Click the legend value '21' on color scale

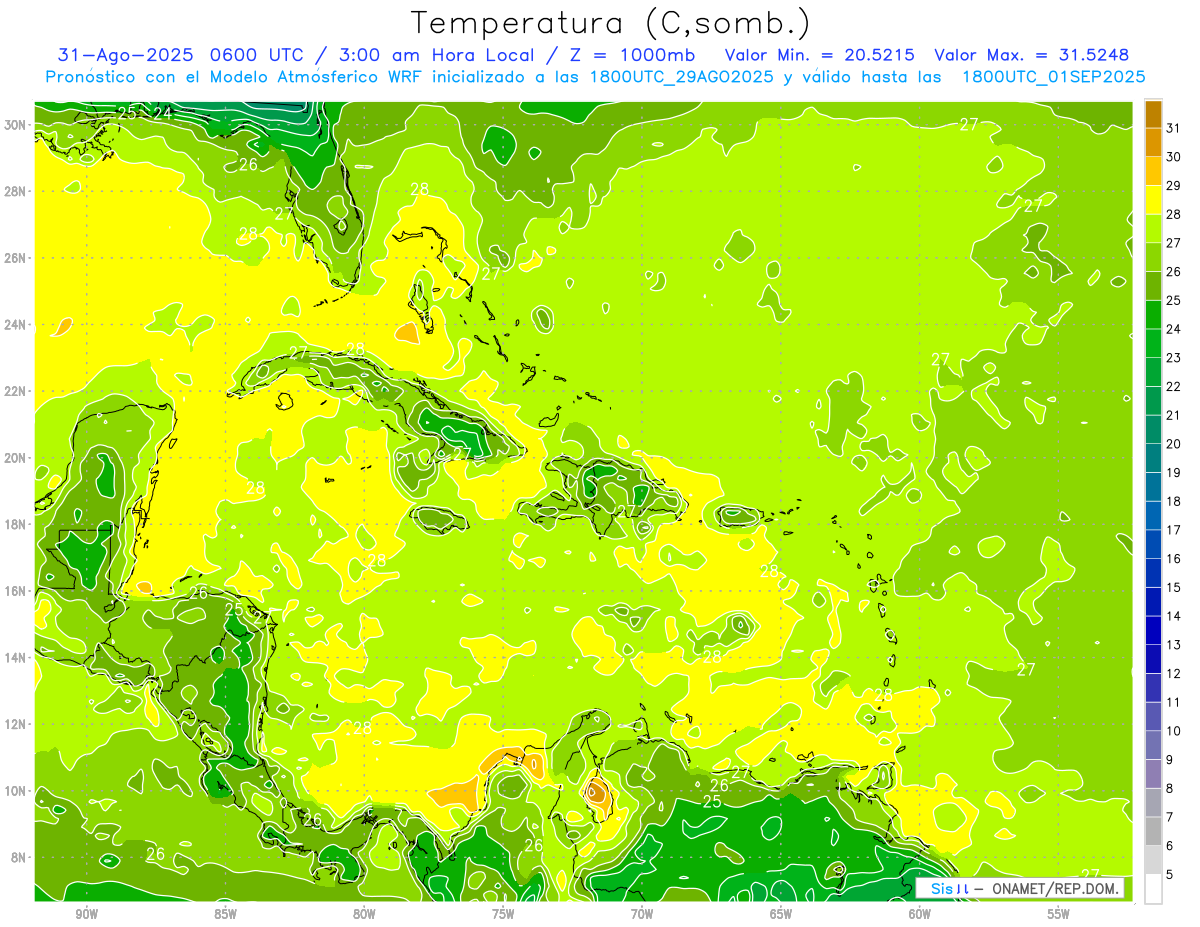pos(1174,415)
